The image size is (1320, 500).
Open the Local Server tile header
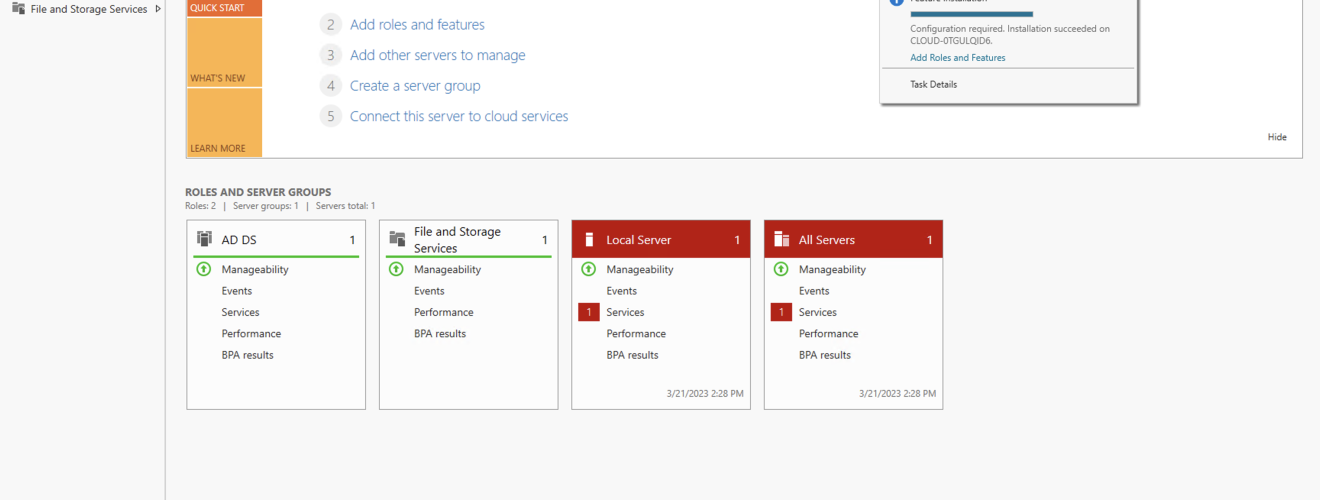point(661,240)
